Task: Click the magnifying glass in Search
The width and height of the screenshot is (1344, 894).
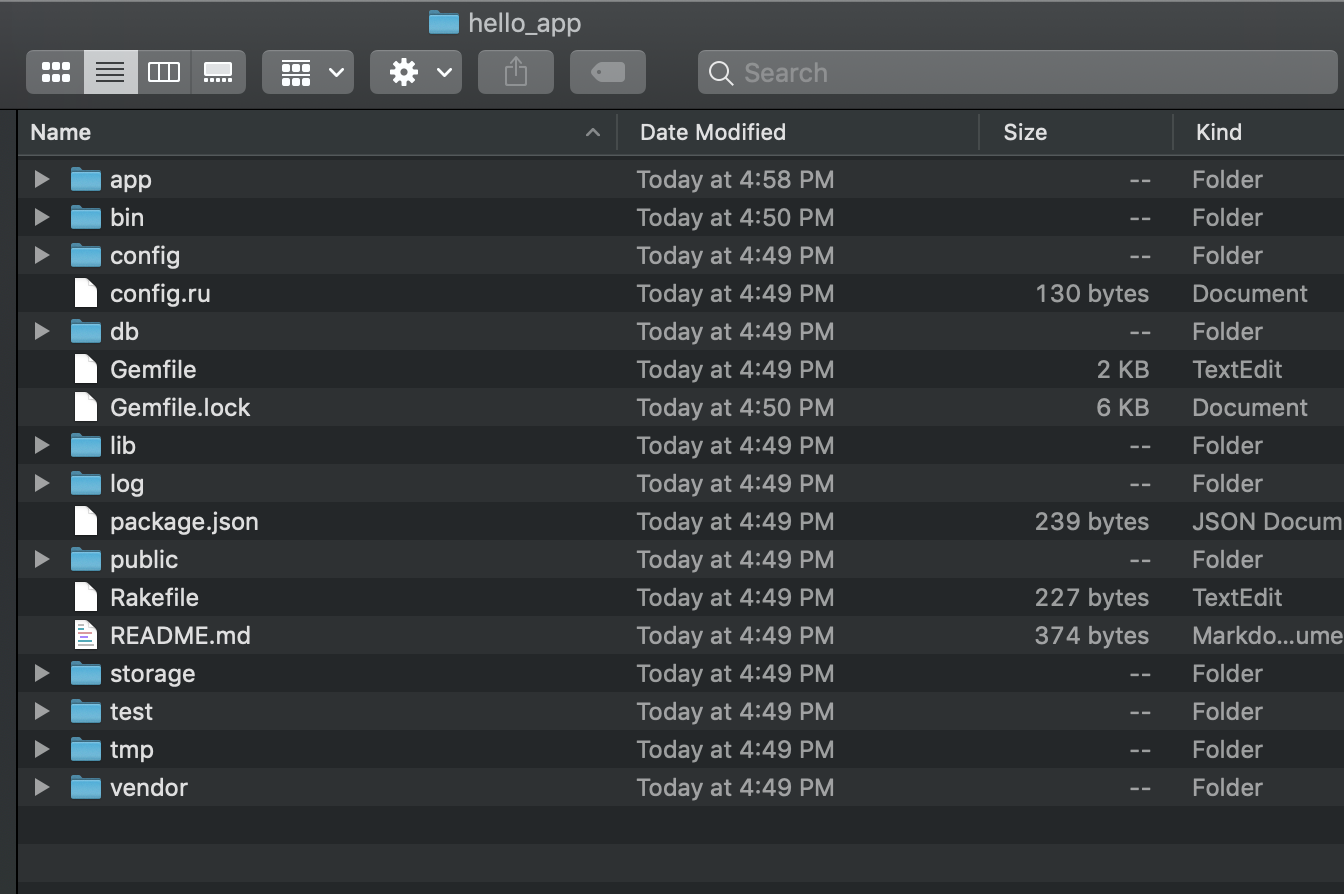Action: [720, 73]
